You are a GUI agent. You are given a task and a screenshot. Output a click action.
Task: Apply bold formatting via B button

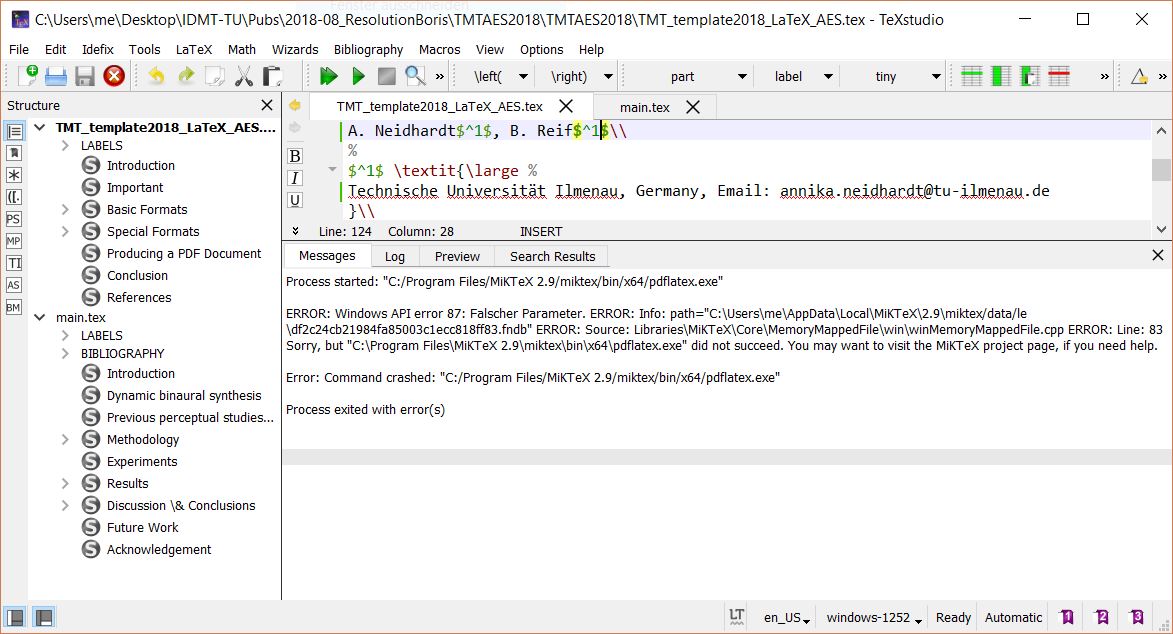[293, 156]
